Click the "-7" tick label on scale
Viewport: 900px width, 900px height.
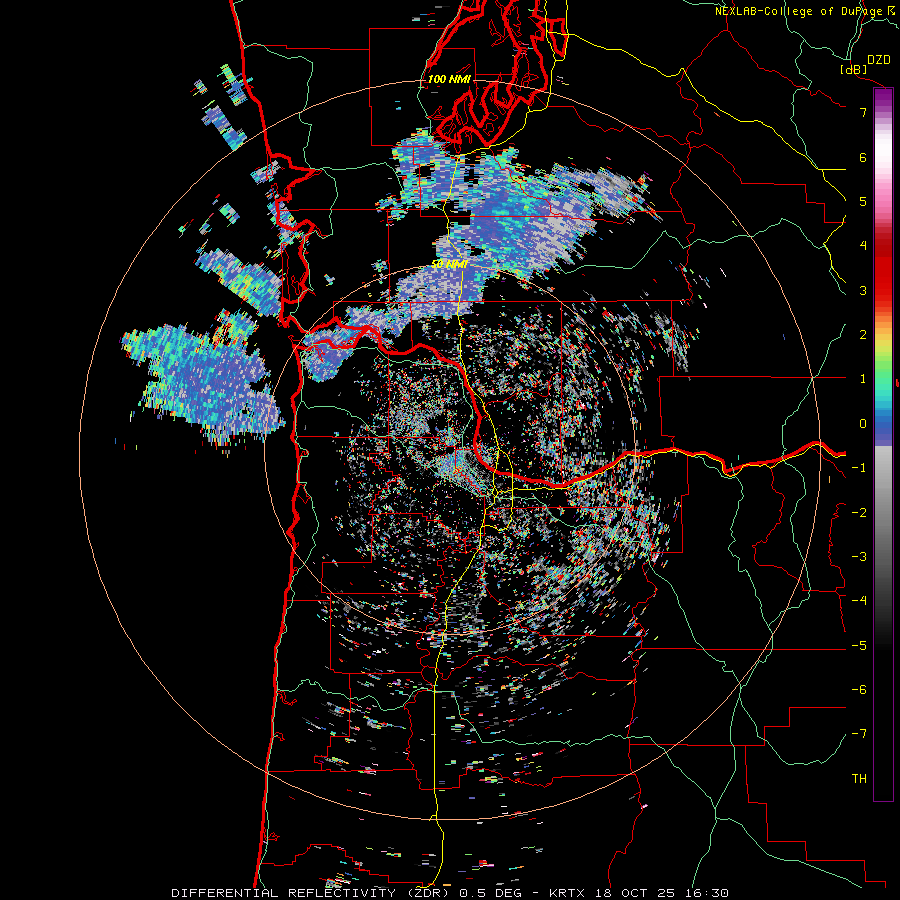[859, 734]
